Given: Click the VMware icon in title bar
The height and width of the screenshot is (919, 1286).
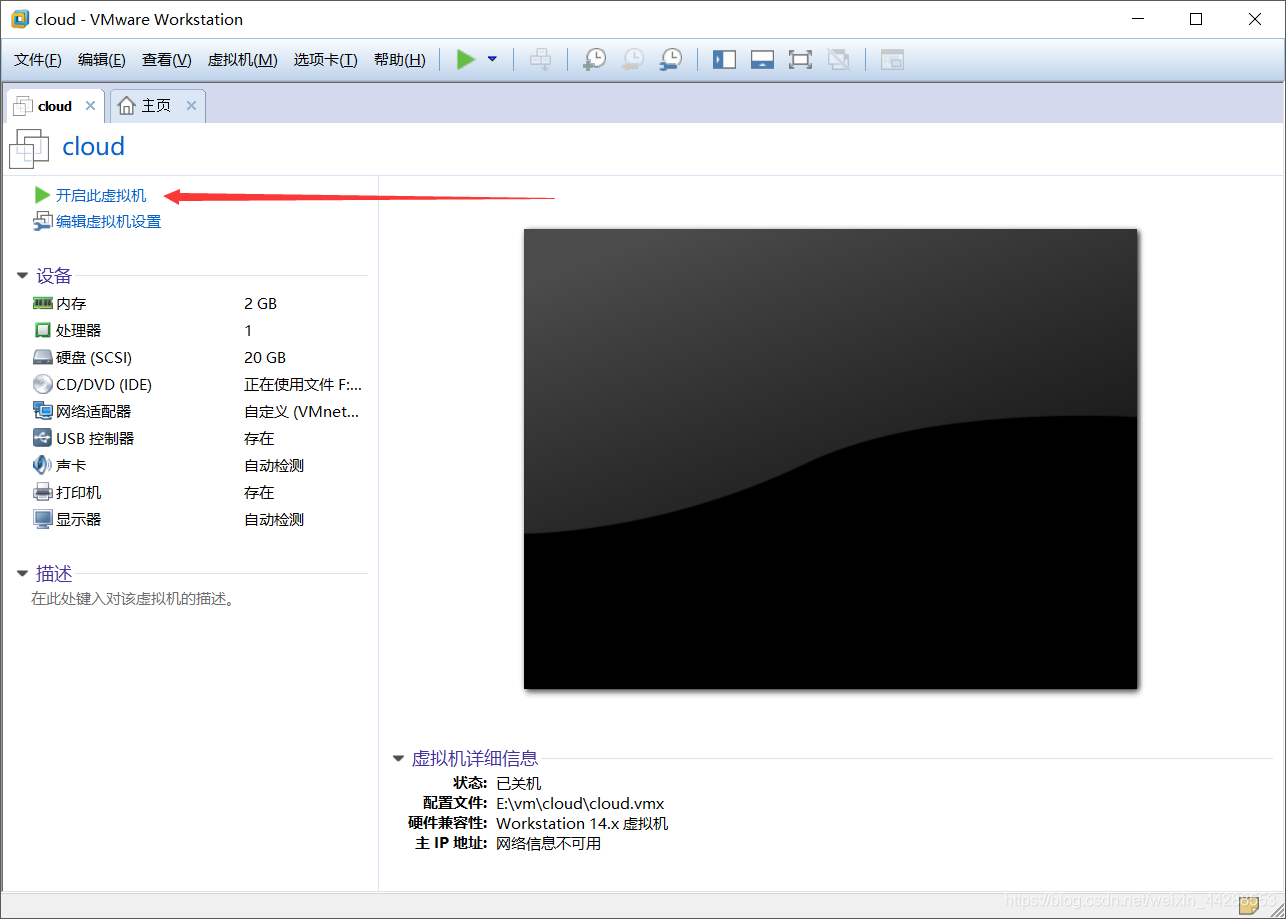Looking at the screenshot, I should (20, 19).
